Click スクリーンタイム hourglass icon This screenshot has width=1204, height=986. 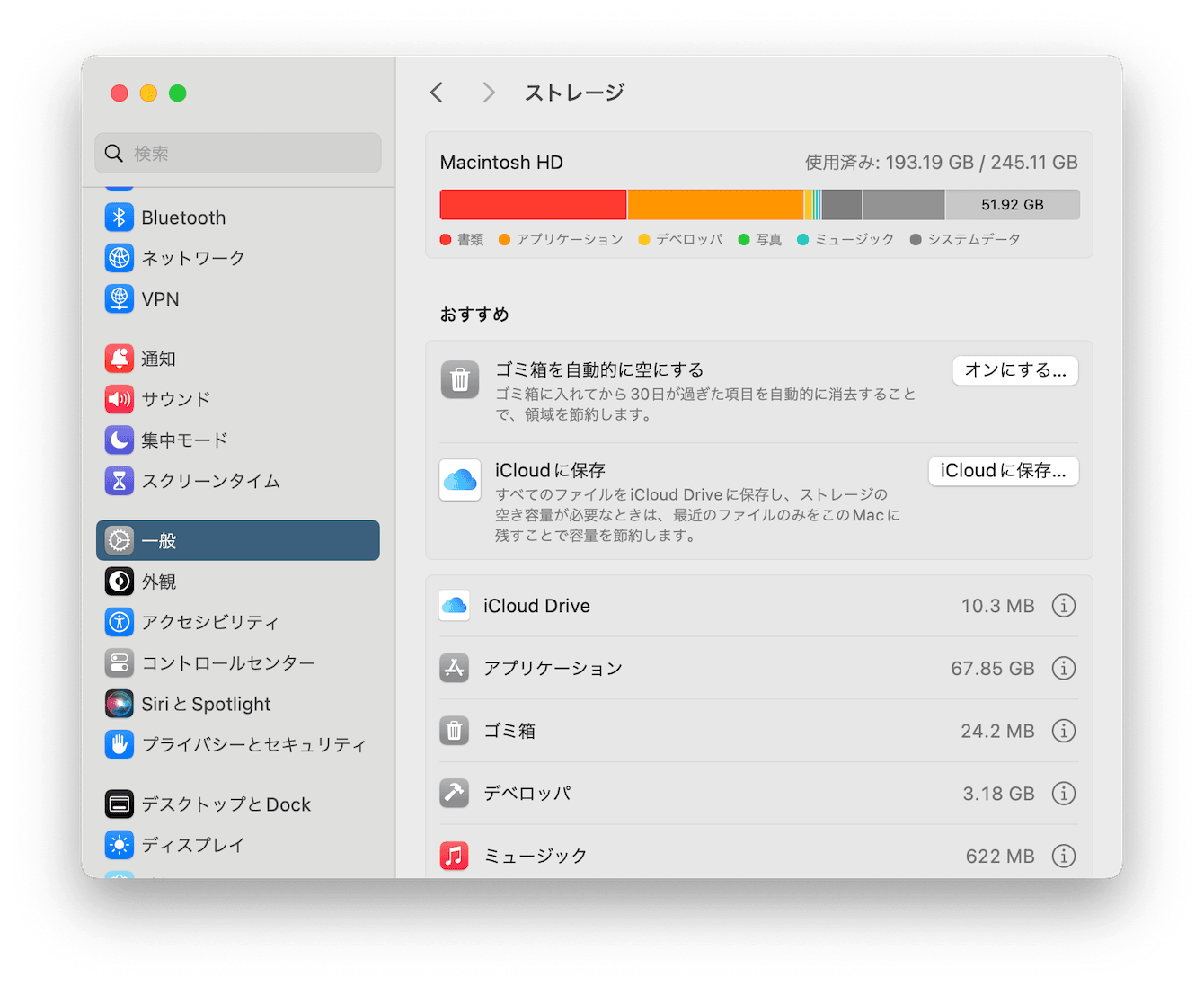point(120,481)
